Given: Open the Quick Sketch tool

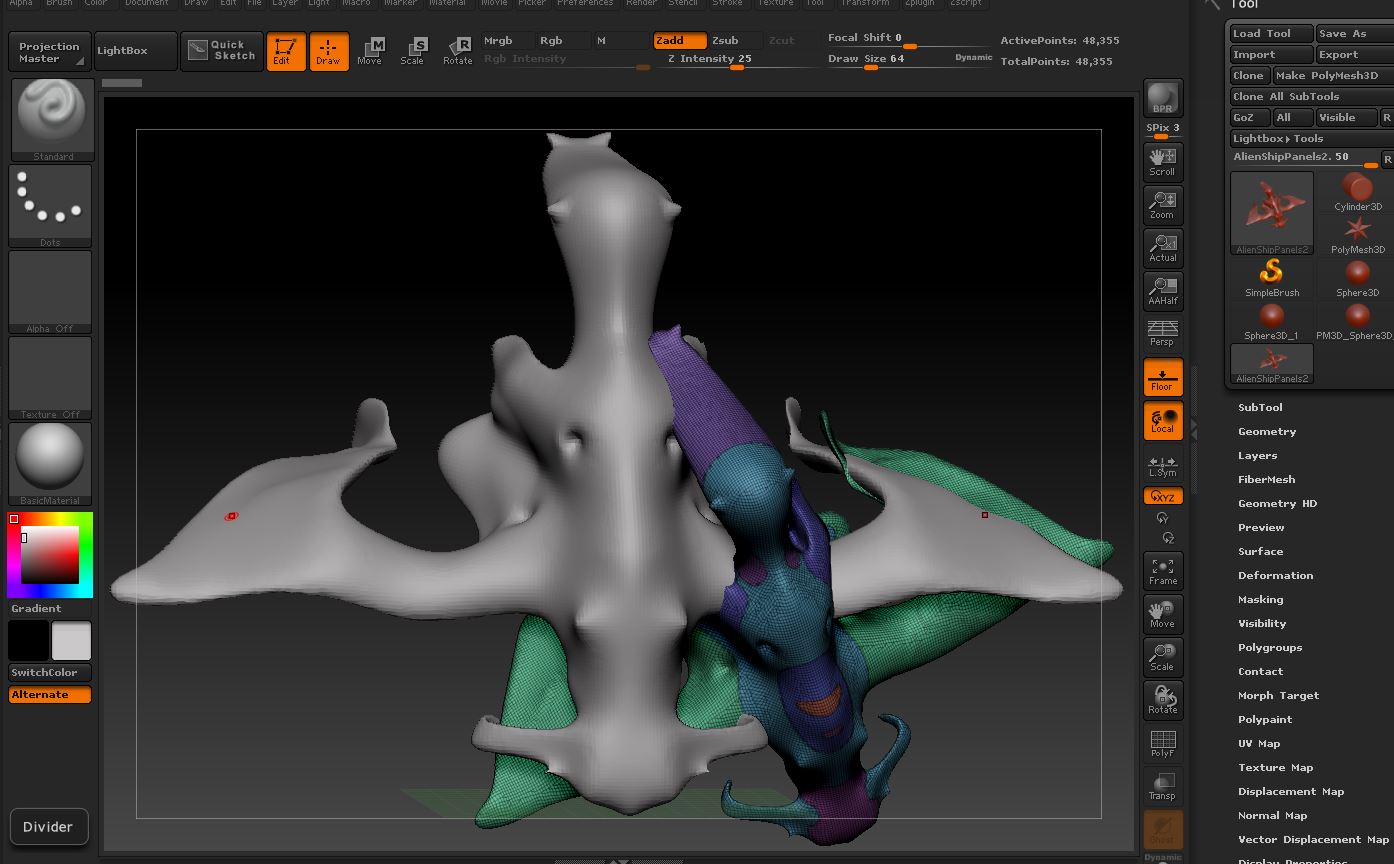Looking at the screenshot, I should (x=222, y=51).
